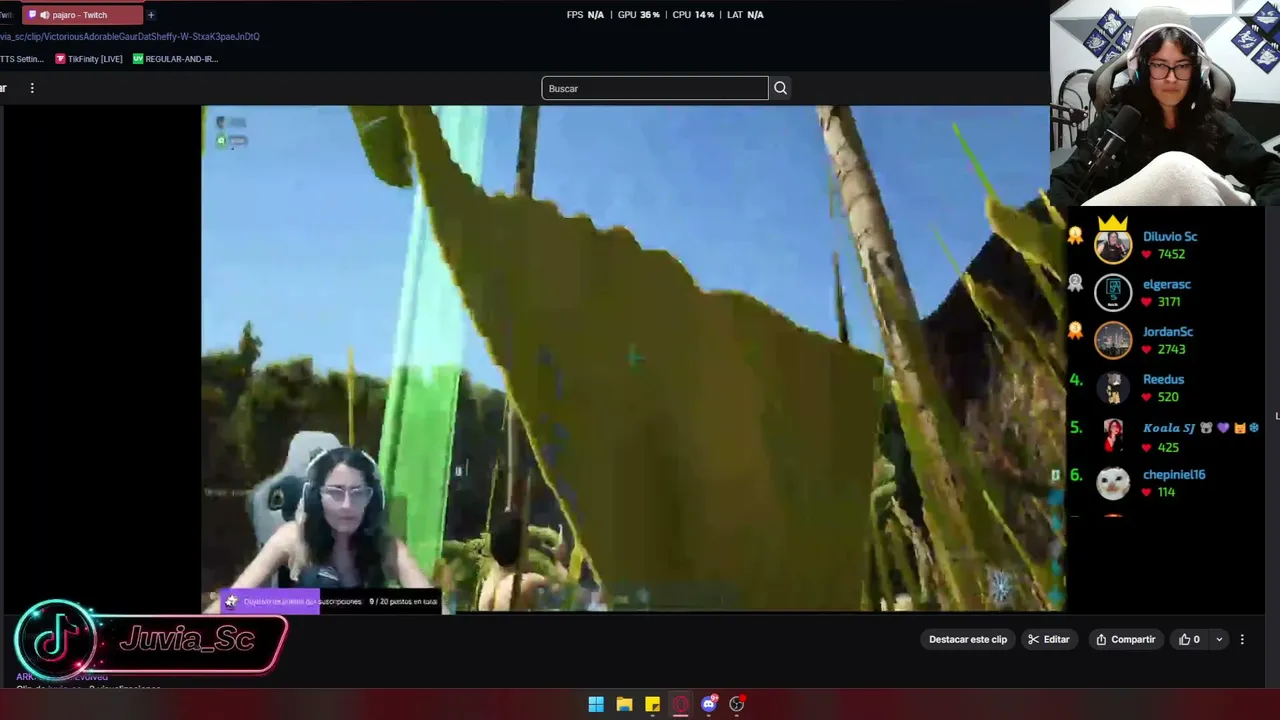Click the Compartir share button

pos(1125,639)
